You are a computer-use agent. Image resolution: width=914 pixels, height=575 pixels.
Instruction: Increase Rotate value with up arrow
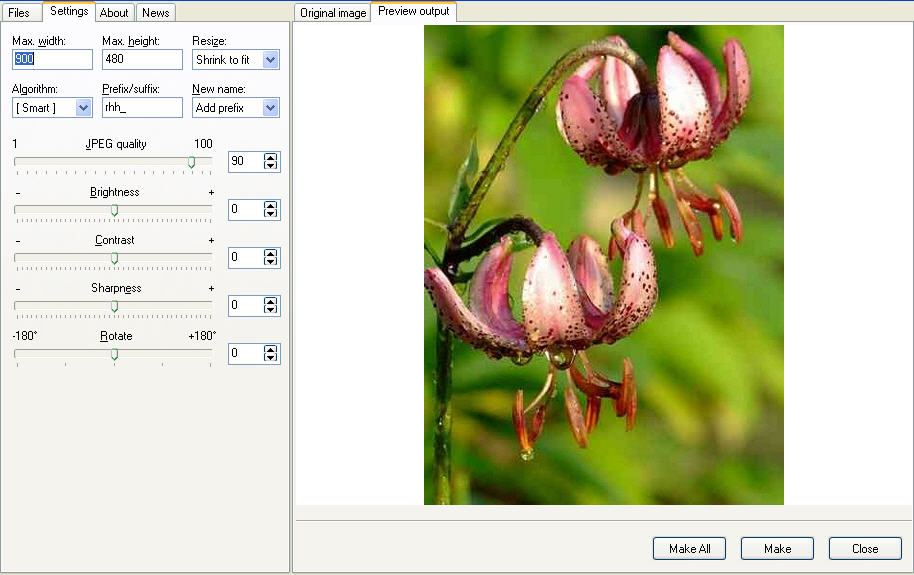click(270, 349)
